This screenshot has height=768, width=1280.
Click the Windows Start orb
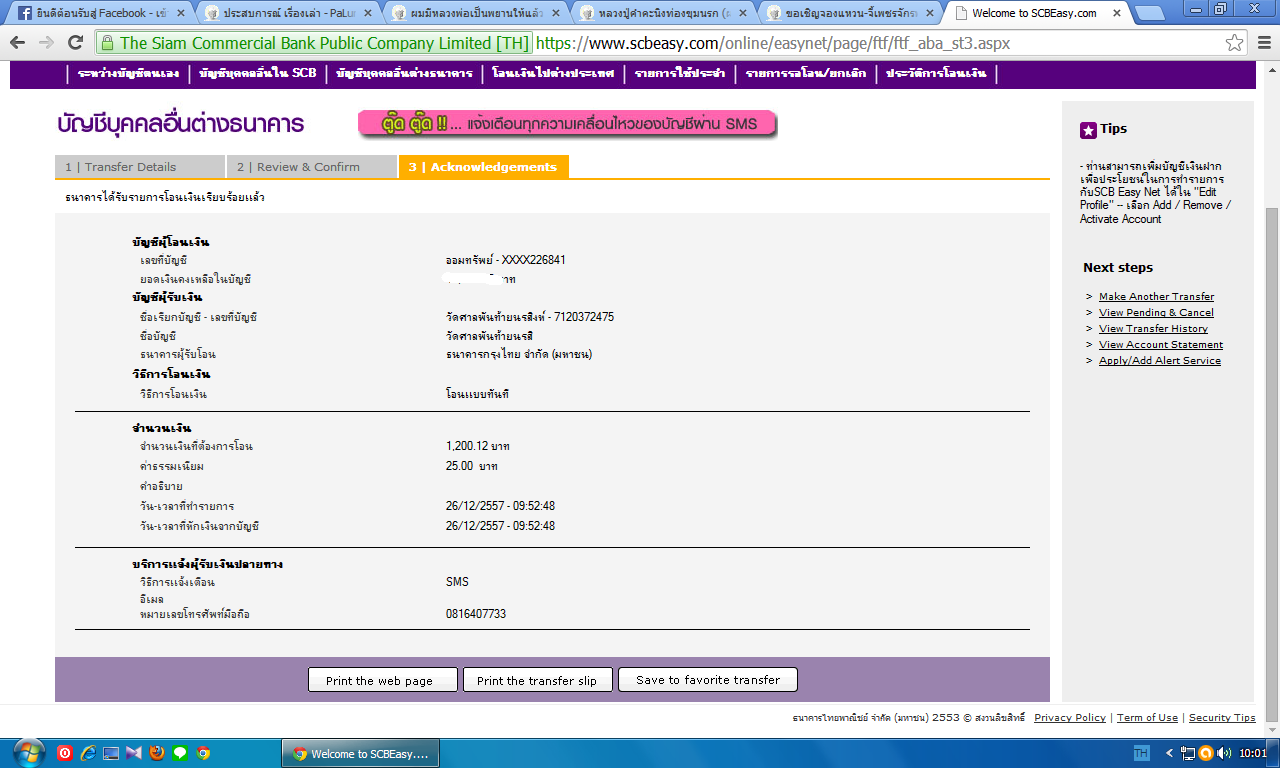tap(27, 752)
